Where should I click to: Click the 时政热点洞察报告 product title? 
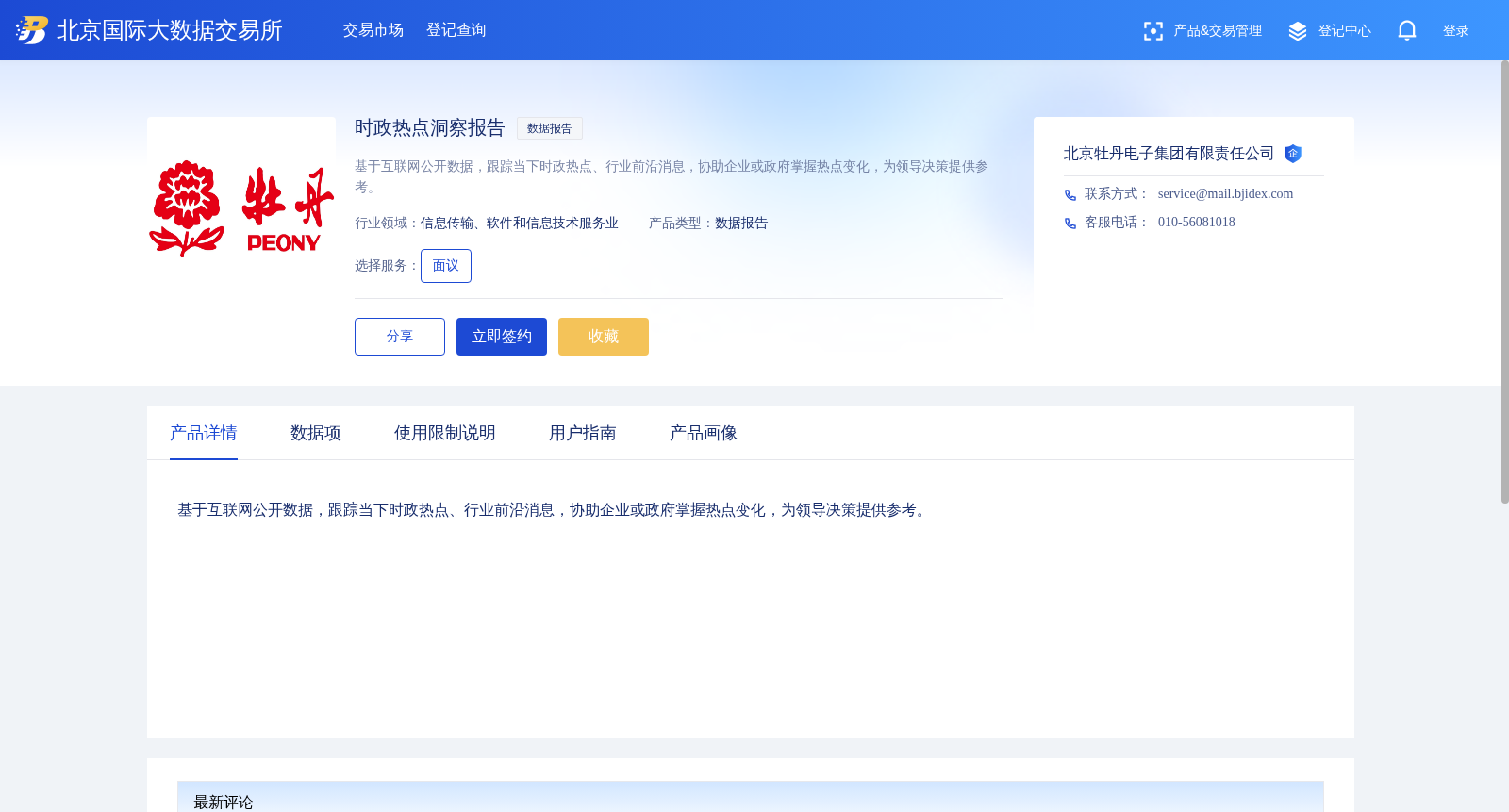pos(430,127)
